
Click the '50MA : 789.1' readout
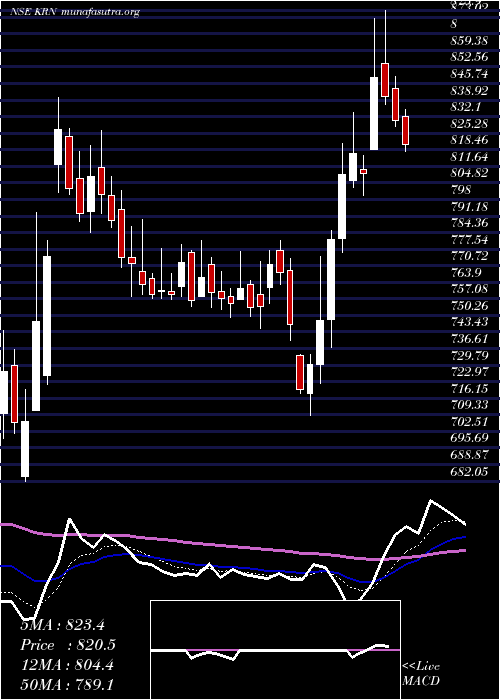pyautogui.click(x=67, y=686)
